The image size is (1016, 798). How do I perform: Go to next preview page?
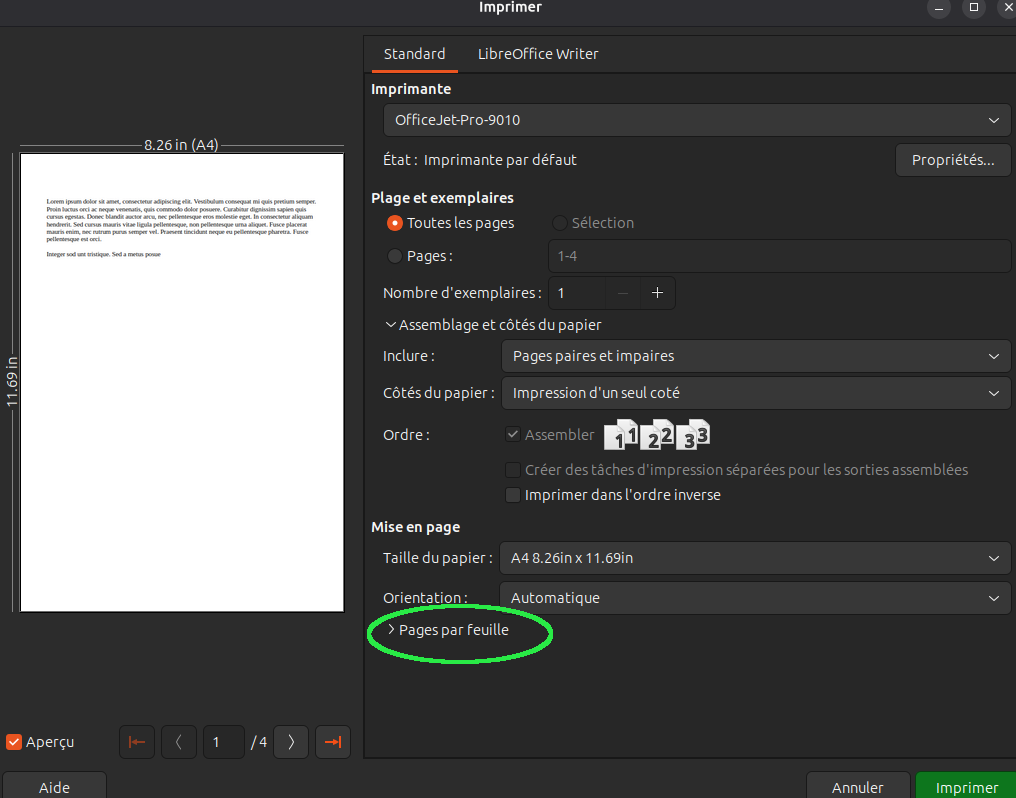coord(291,742)
